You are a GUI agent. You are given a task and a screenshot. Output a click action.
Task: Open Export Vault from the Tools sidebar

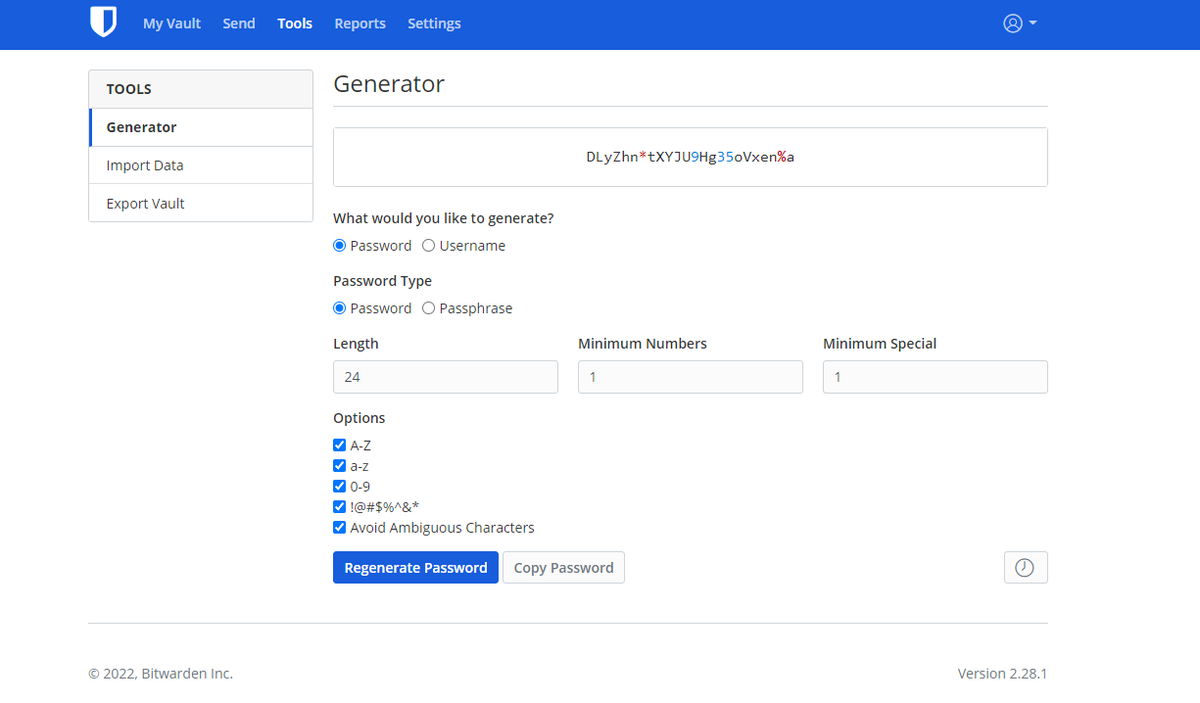(144, 202)
